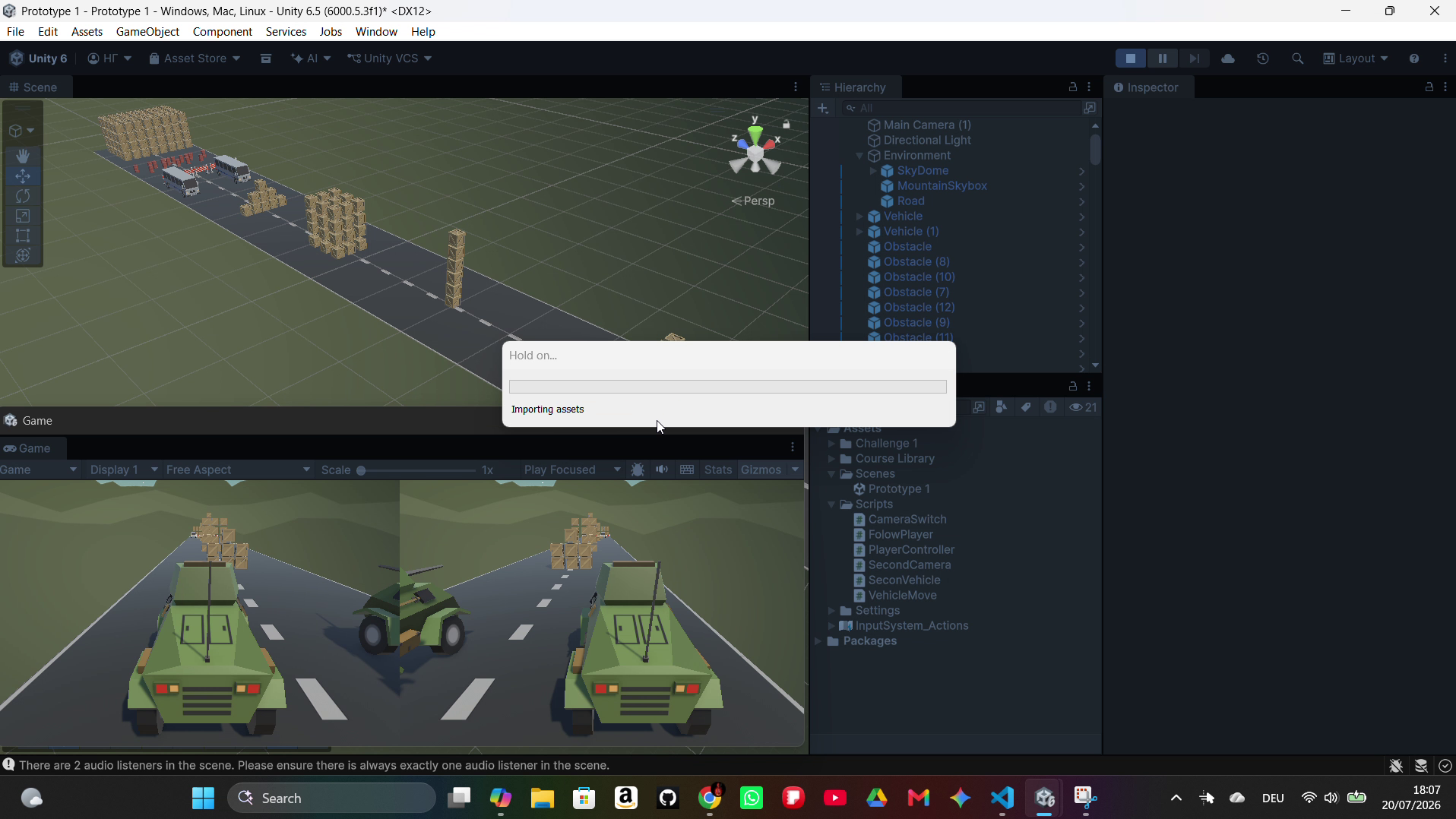
Task: Toggle the Scene view gizmo lock
Action: tap(787, 124)
